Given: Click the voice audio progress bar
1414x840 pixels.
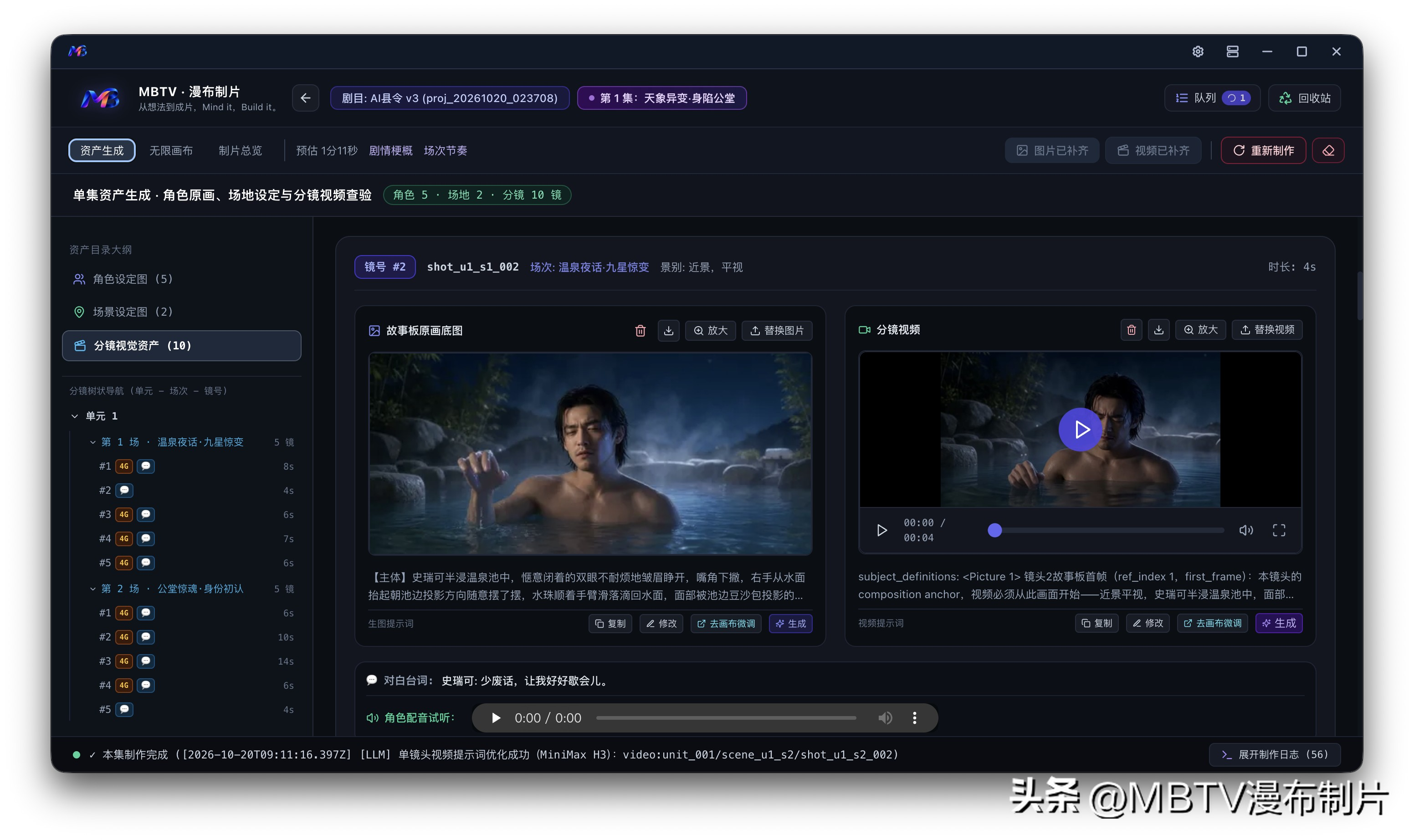Looking at the screenshot, I should (726, 718).
